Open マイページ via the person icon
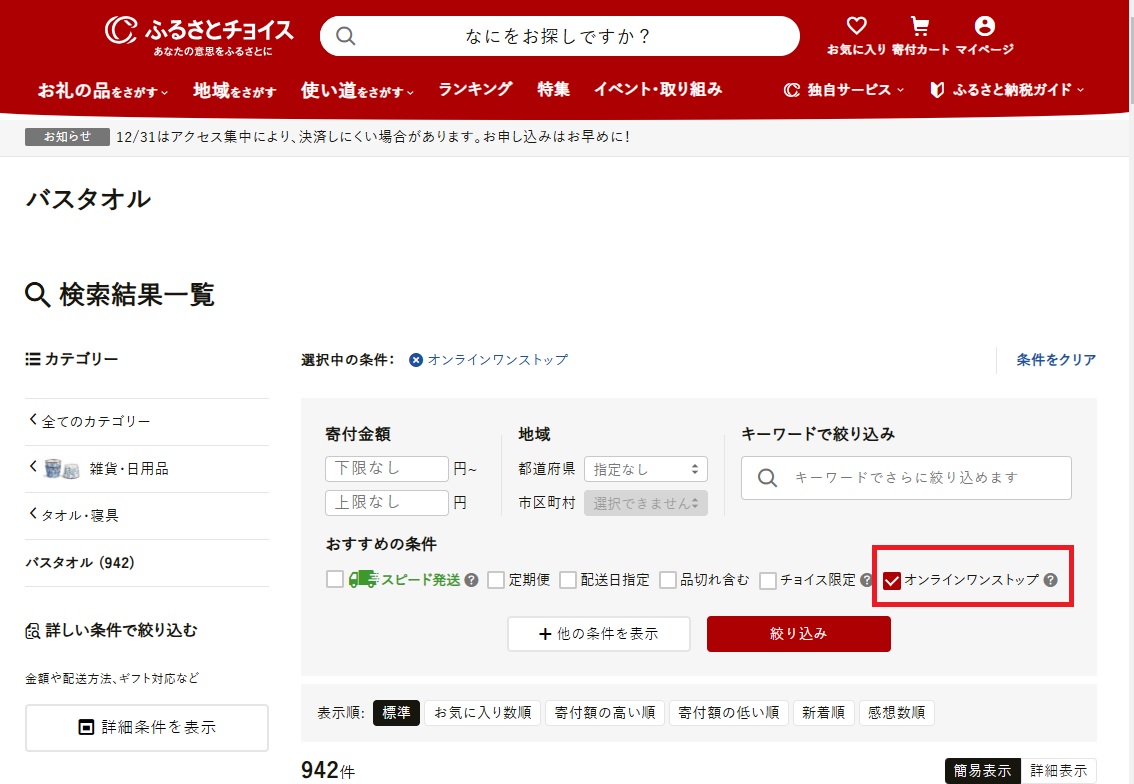 click(985, 26)
